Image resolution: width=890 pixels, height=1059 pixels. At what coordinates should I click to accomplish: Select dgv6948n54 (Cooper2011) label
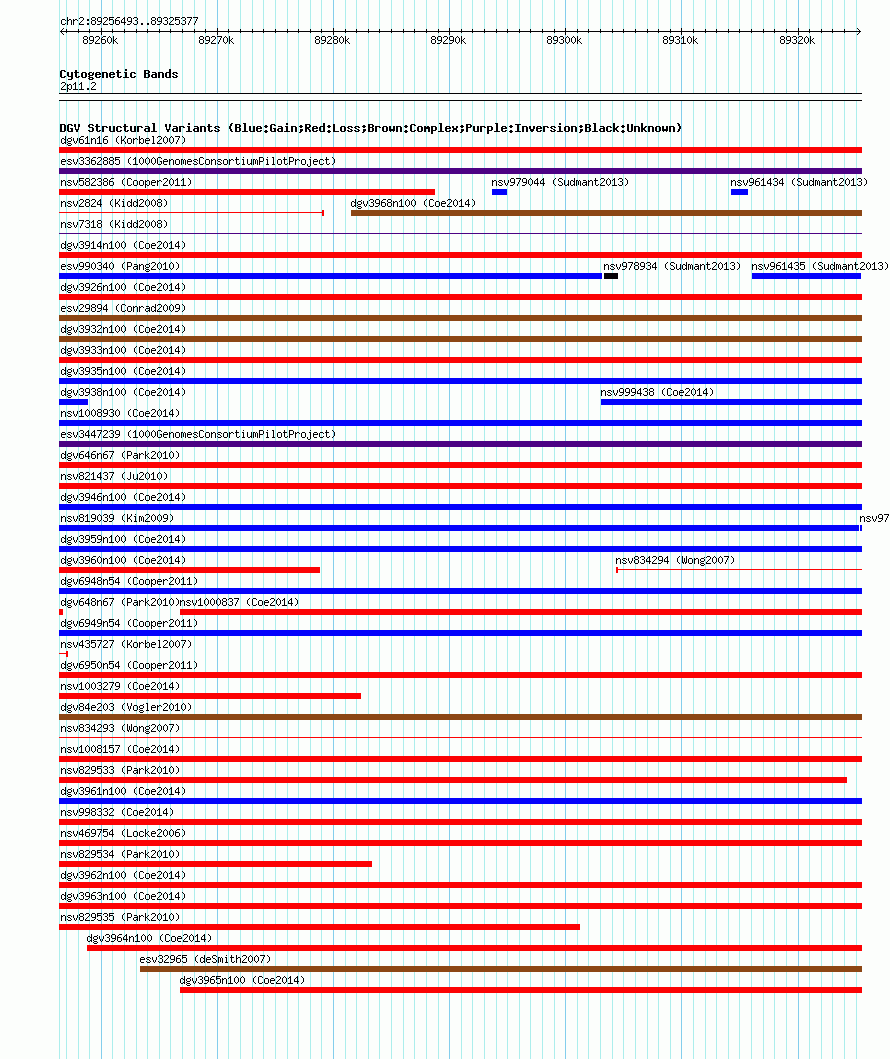tap(129, 580)
